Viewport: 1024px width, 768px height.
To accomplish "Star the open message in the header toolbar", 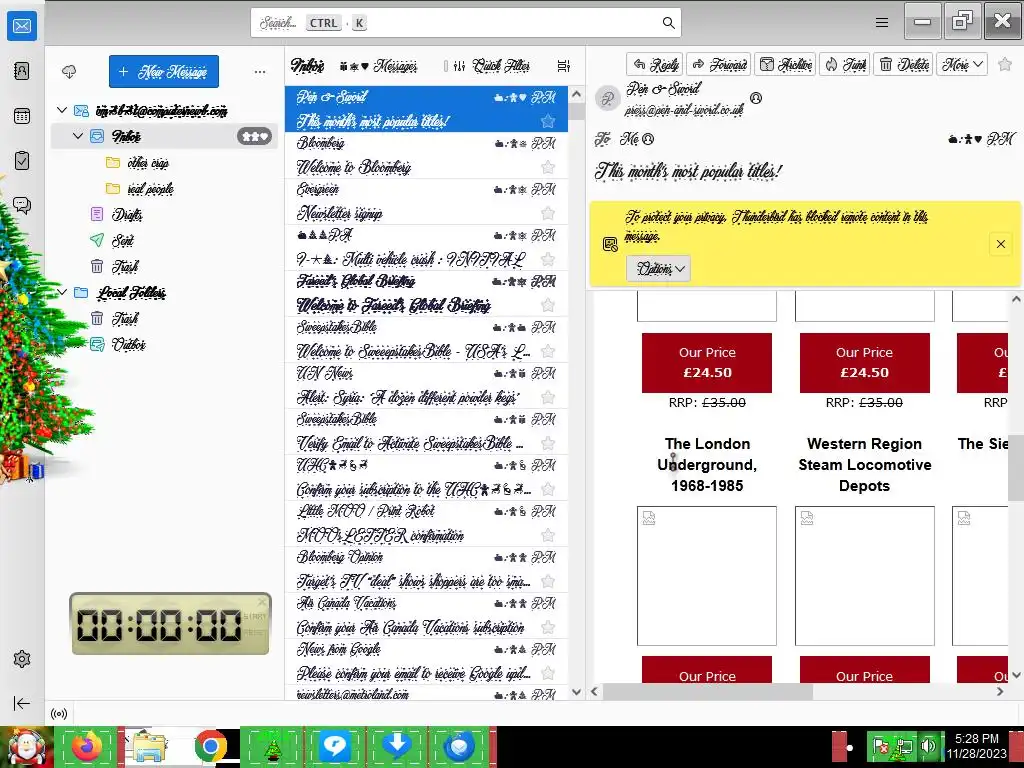I will pyautogui.click(x=1004, y=64).
